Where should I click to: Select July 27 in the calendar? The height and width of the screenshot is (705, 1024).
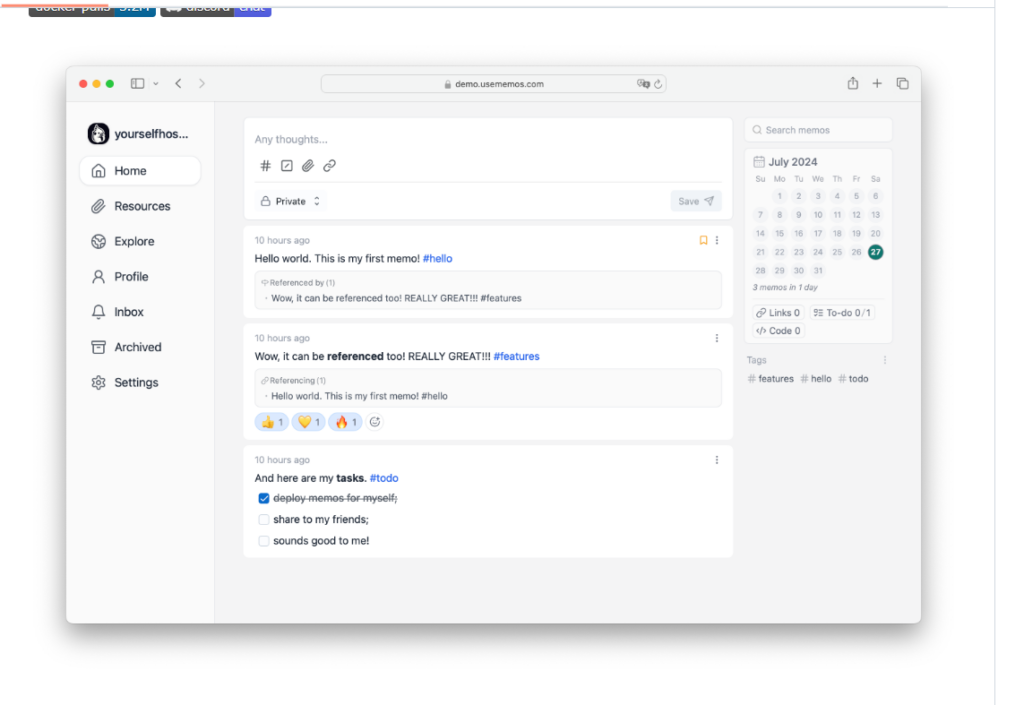click(x=876, y=252)
